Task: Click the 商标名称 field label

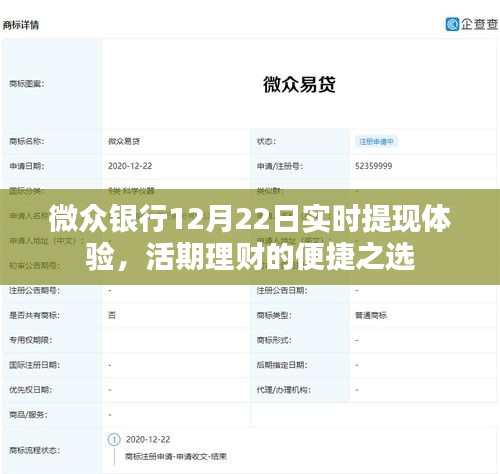Action: click(27, 141)
